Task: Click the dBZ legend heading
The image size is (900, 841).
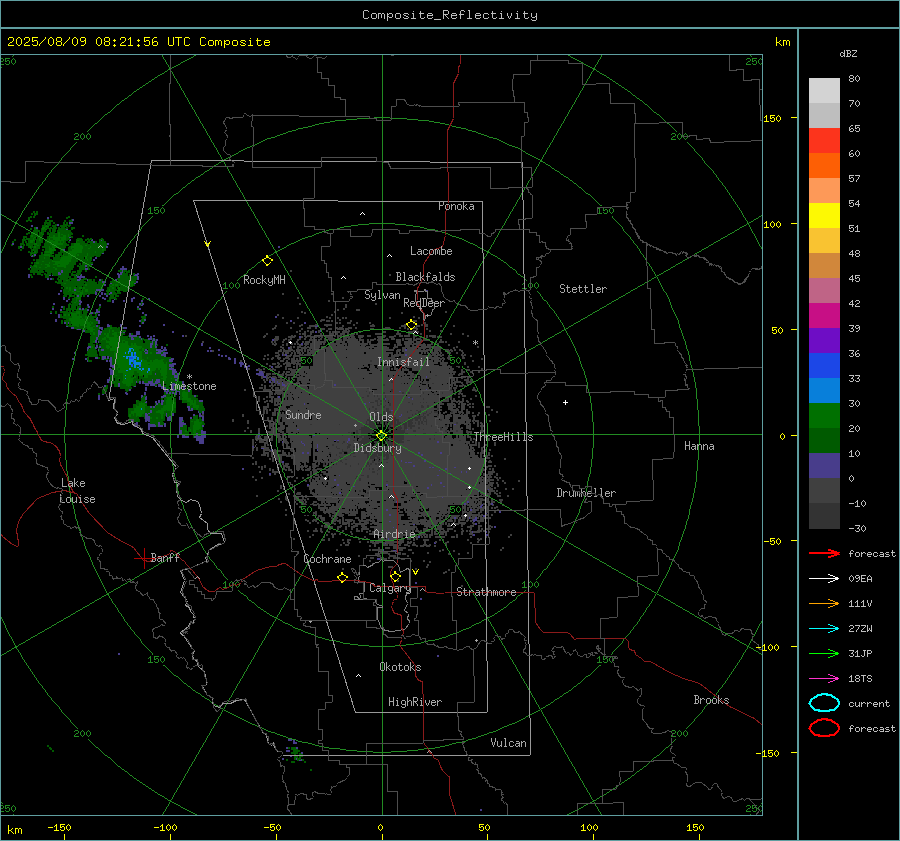Action: [848, 53]
